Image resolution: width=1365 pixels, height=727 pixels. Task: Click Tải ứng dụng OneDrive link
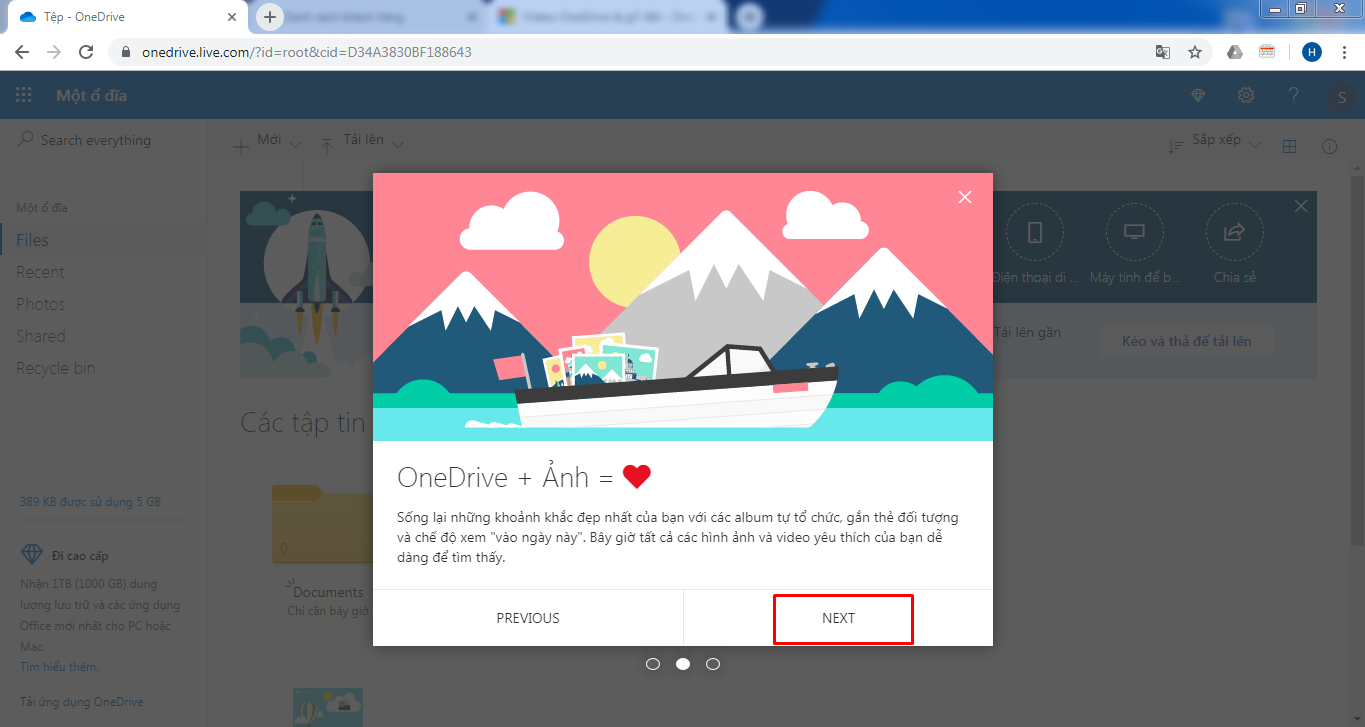pyautogui.click(x=82, y=702)
